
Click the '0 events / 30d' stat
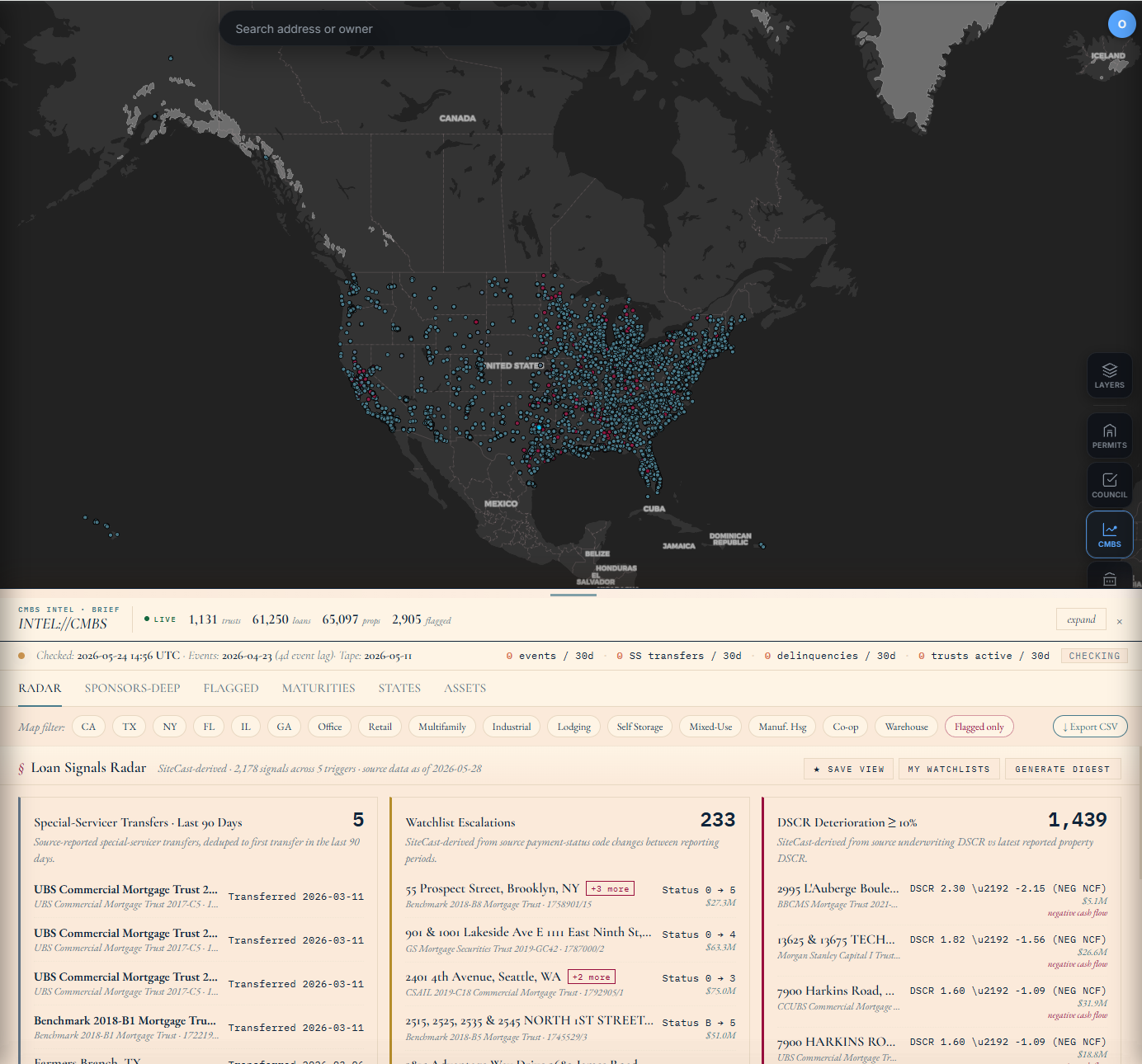point(550,656)
